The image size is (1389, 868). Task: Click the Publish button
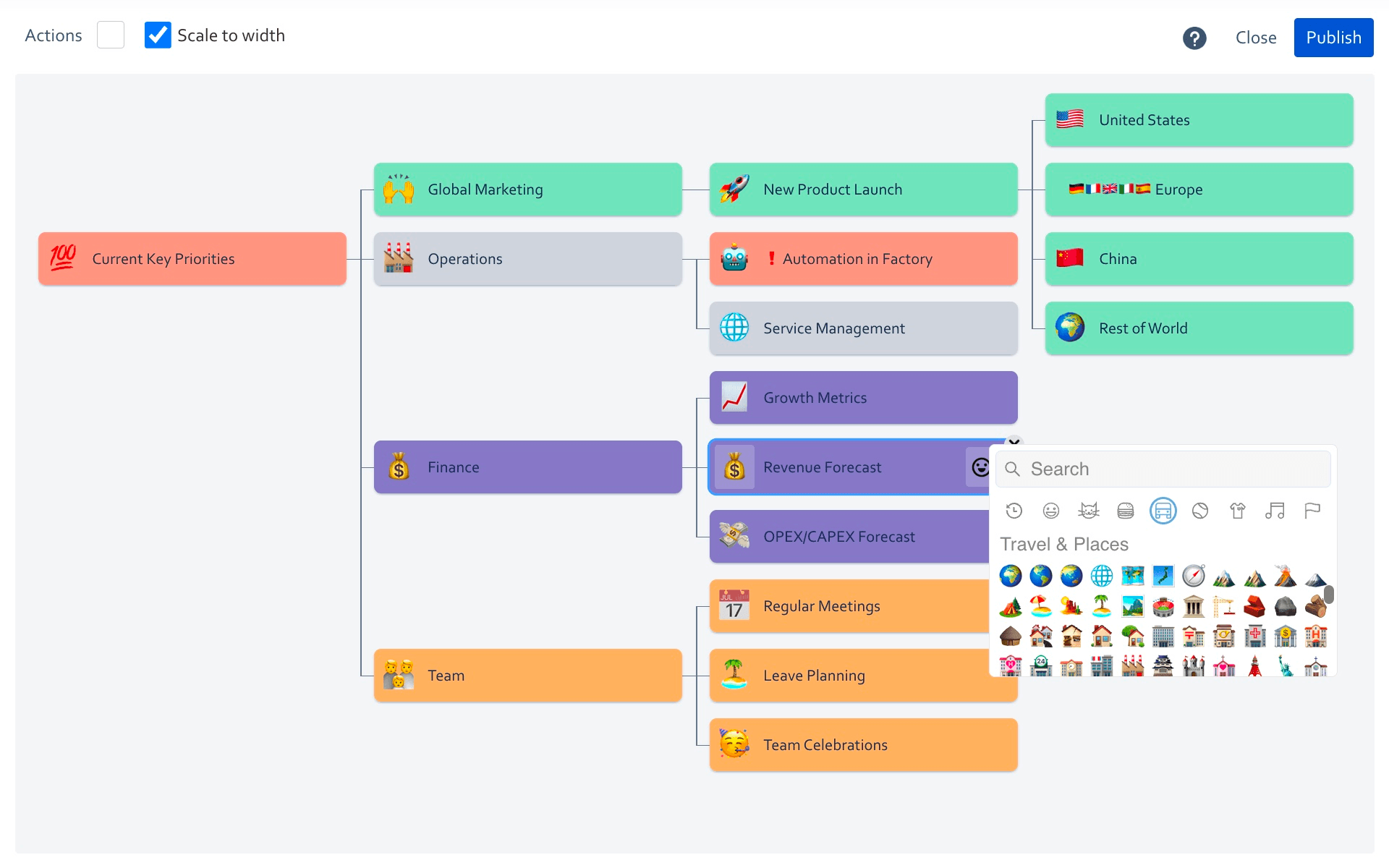(1333, 38)
